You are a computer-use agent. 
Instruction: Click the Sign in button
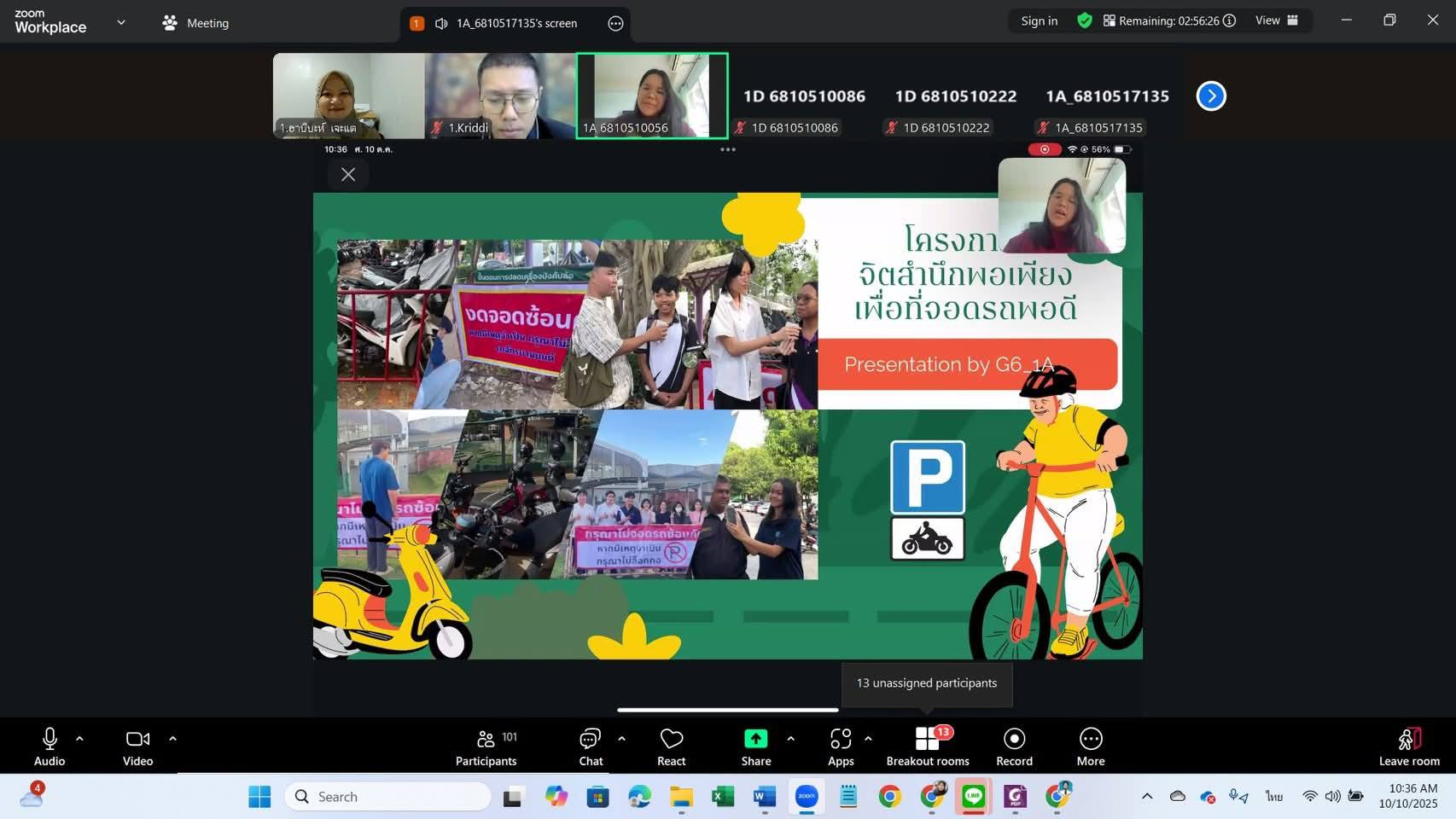coord(1039,20)
